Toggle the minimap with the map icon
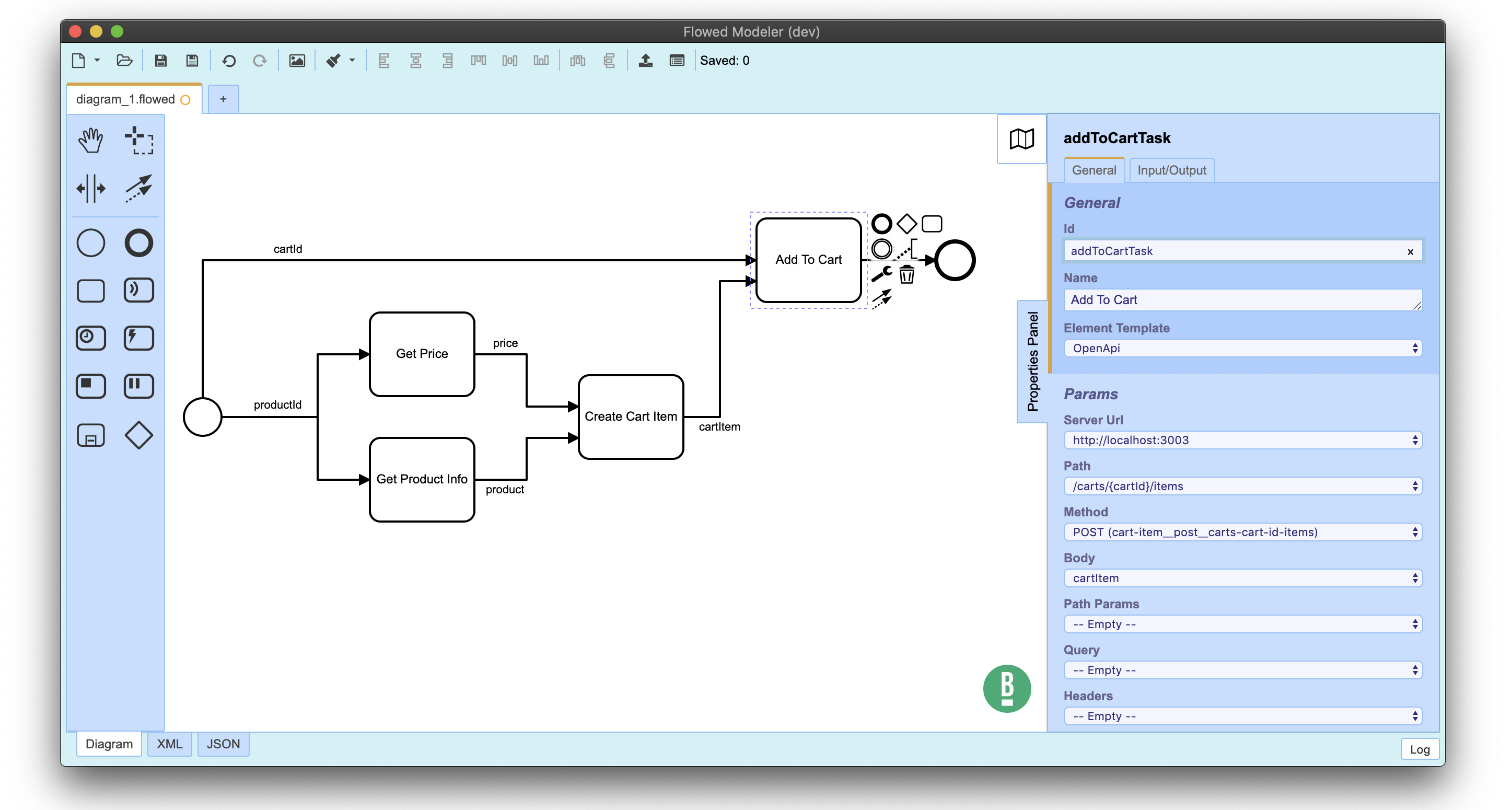 [1021, 139]
